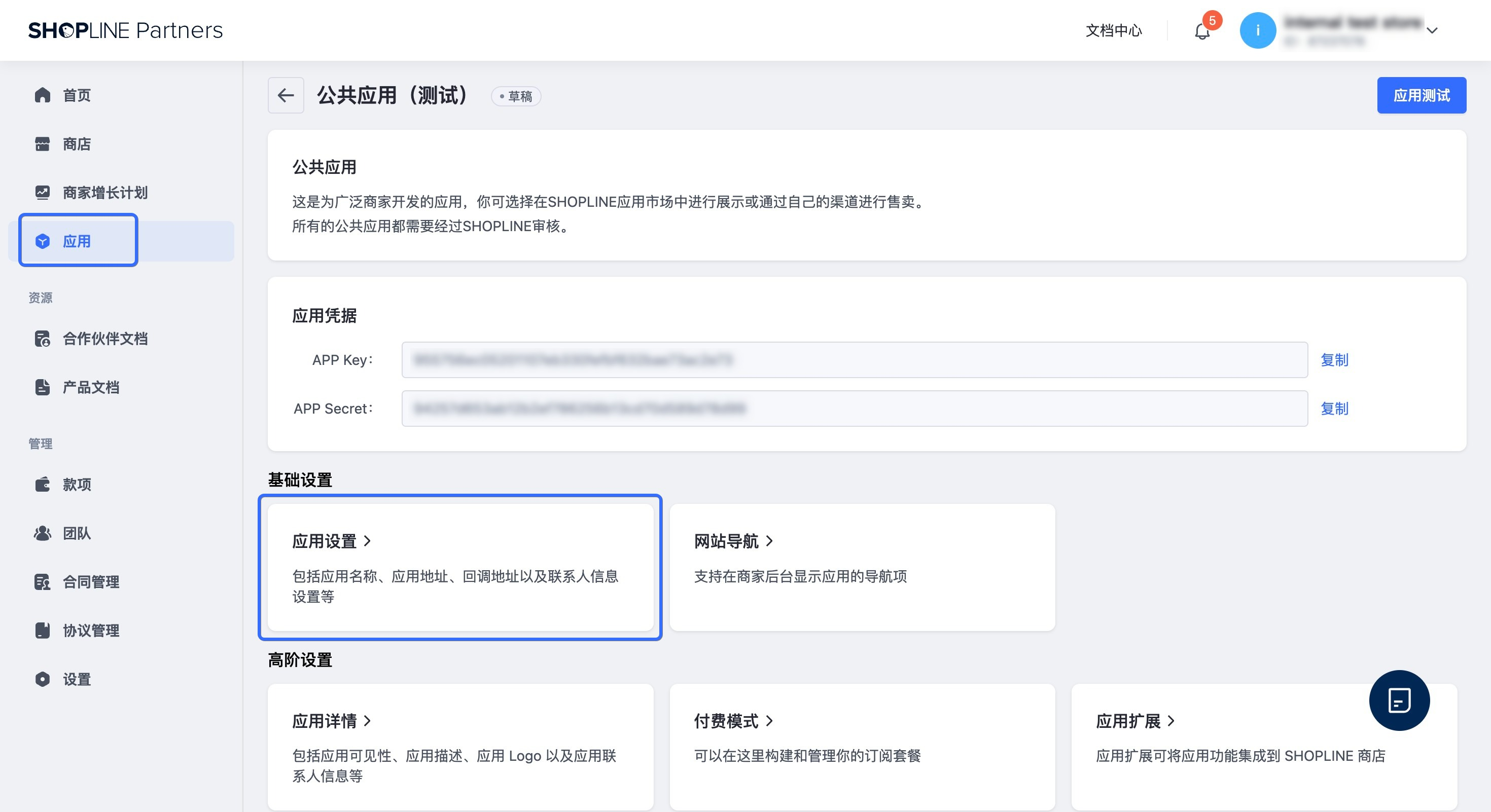Open 商家增长计划 menu item
1491x812 pixels.
tap(105, 193)
